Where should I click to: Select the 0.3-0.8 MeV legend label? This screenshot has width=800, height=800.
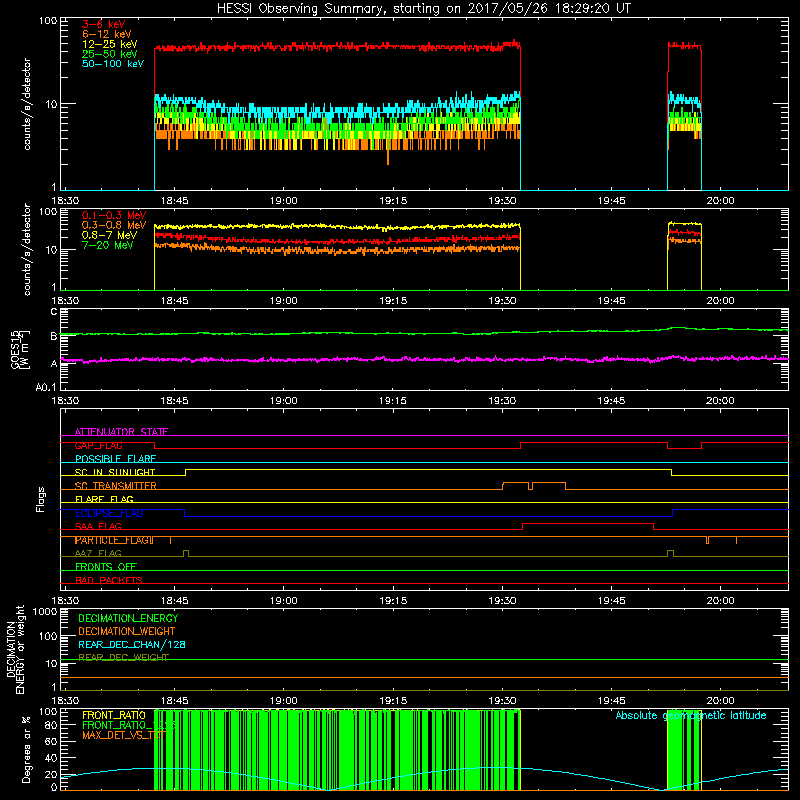[x=114, y=225]
